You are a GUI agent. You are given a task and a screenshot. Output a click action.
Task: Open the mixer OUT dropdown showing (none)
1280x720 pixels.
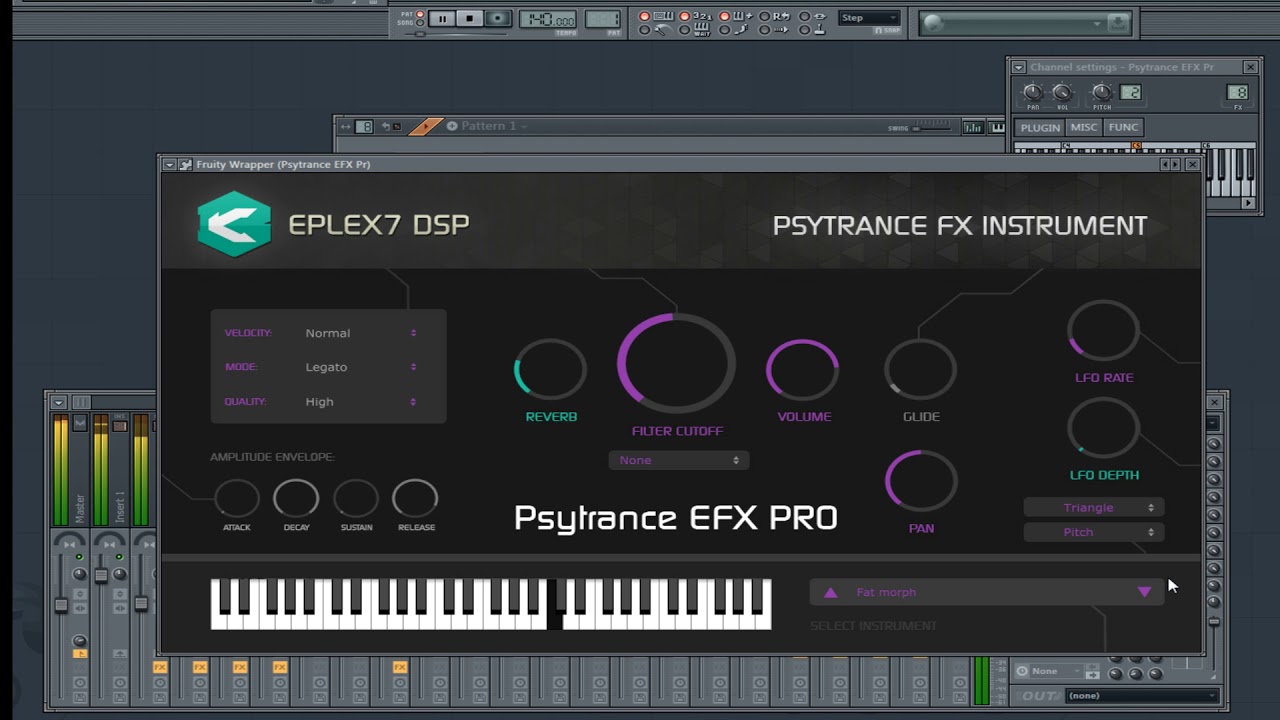1142,696
